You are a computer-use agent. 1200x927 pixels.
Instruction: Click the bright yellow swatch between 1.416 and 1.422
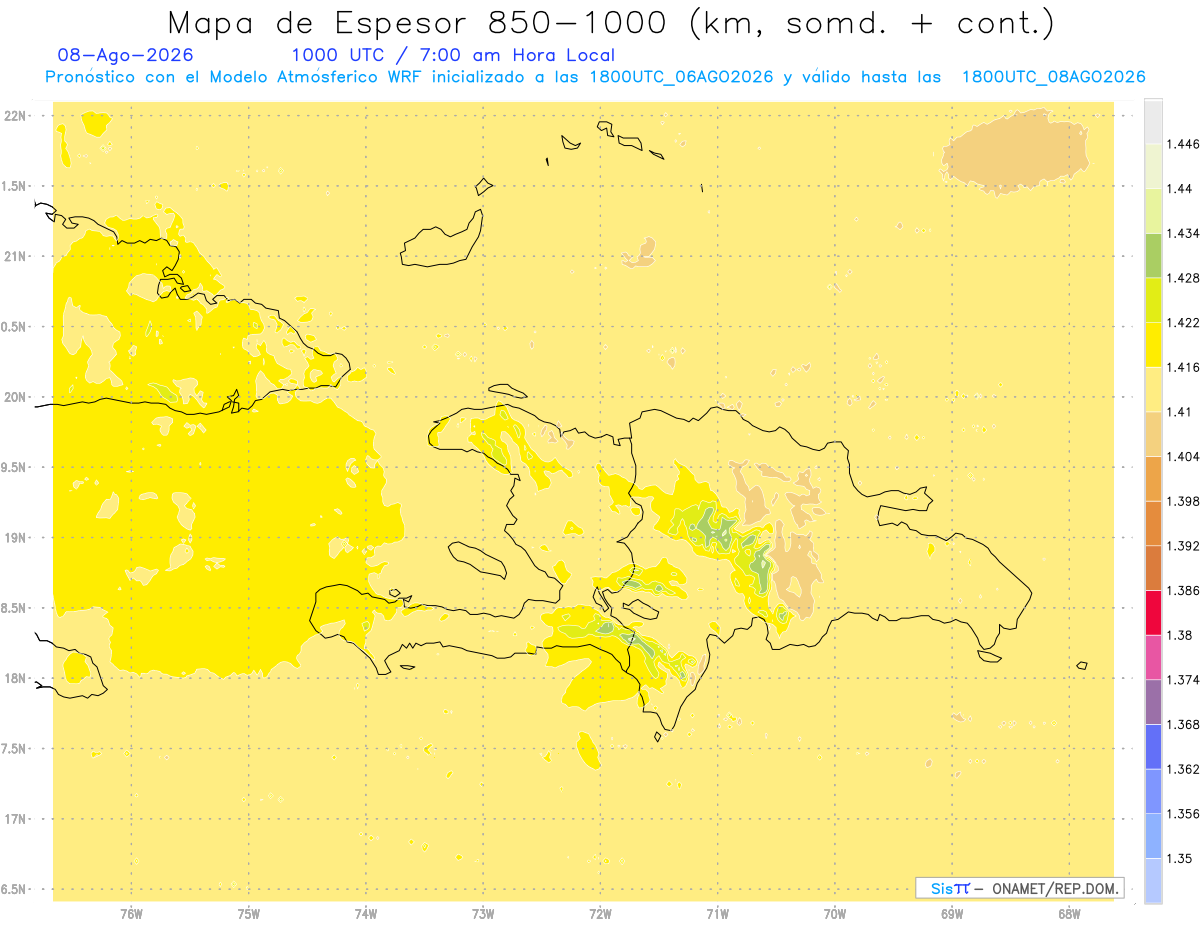coord(1153,345)
